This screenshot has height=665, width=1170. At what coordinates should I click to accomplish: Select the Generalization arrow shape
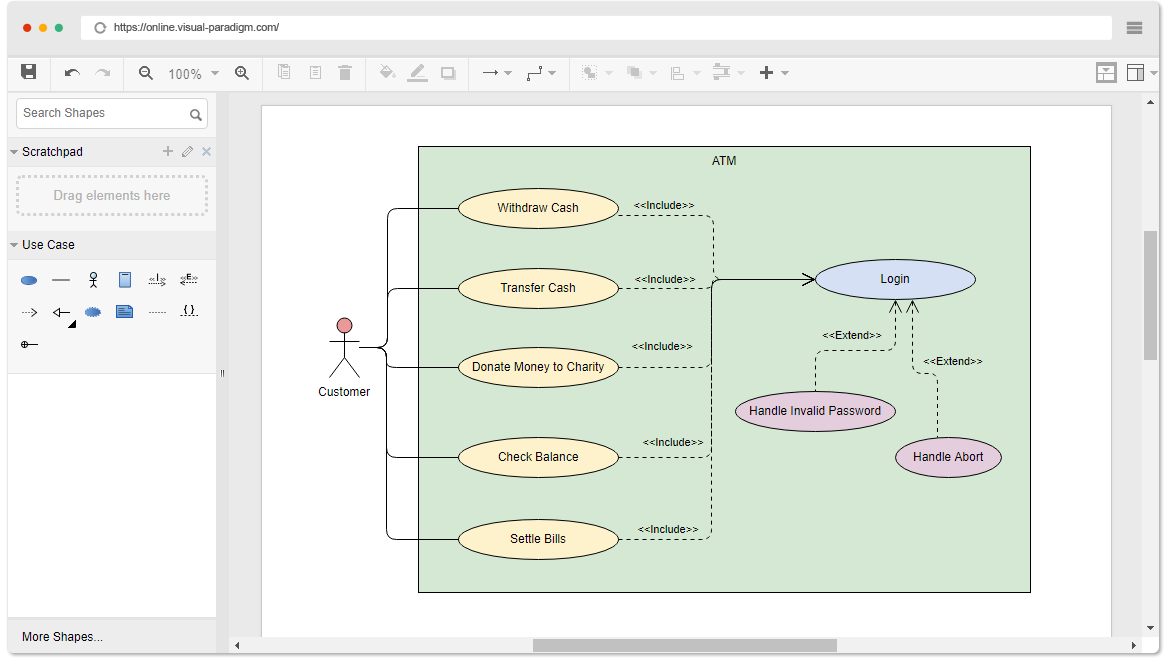[61, 311]
